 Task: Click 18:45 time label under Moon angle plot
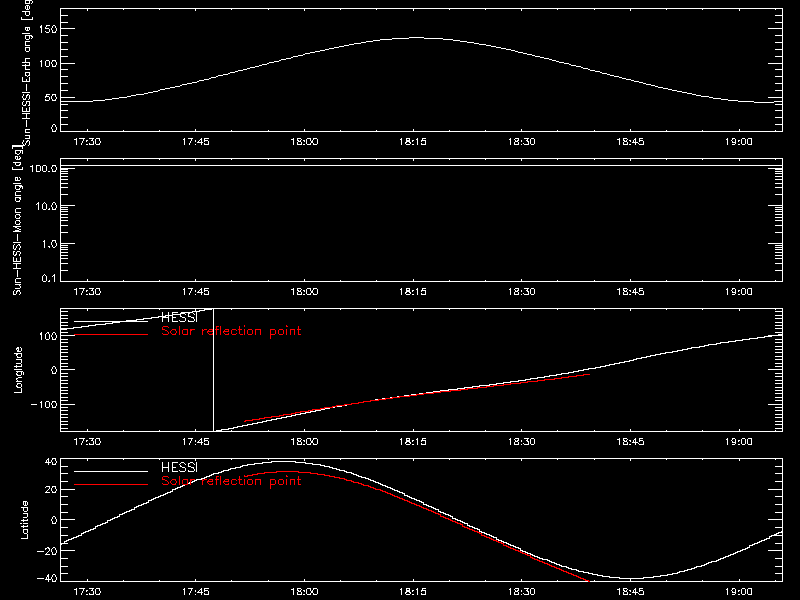coord(630,292)
